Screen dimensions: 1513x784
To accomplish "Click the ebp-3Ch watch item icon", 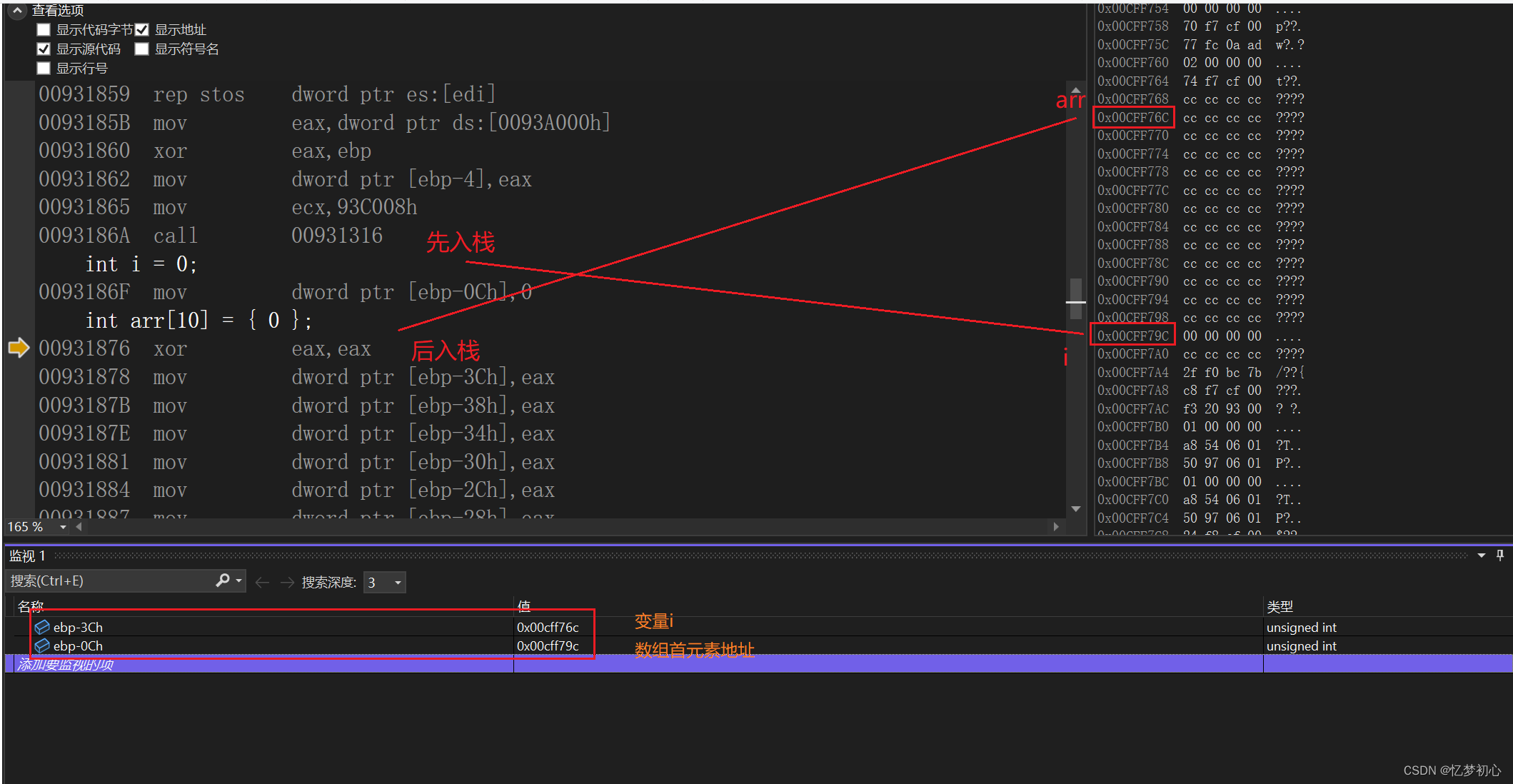I will tap(42, 627).
